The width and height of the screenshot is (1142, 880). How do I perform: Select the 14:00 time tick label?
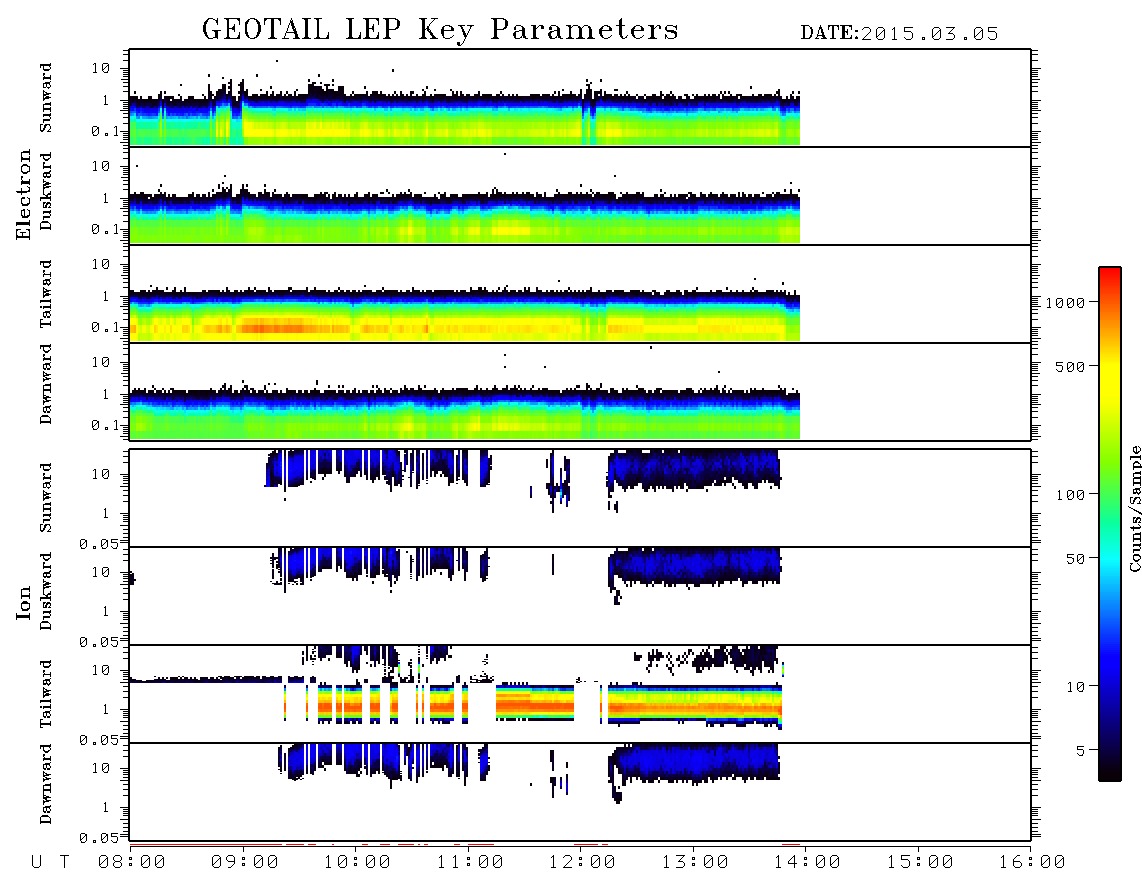tap(808, 863)
